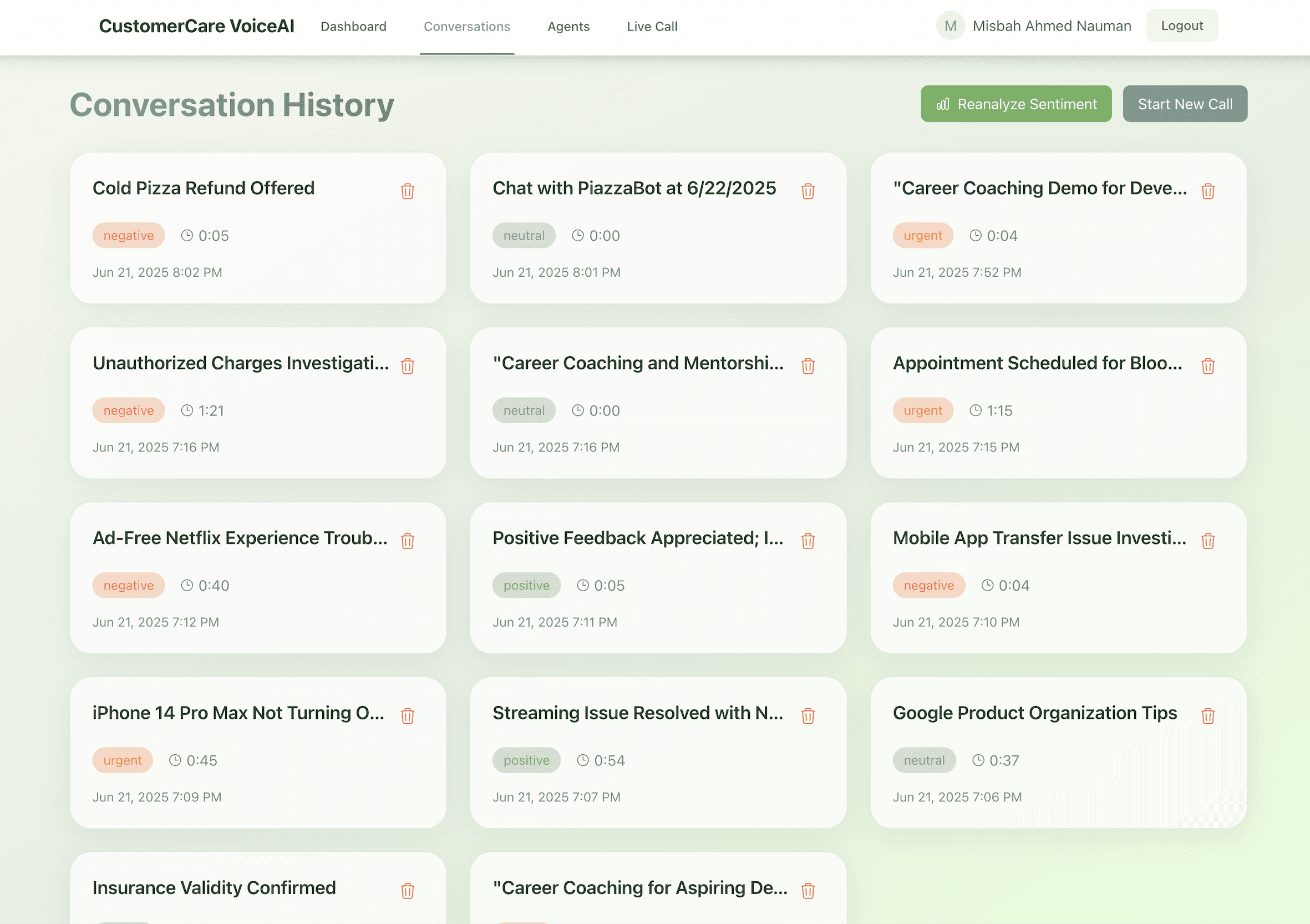
Task: Start New Call
Action: (1185, 104)
